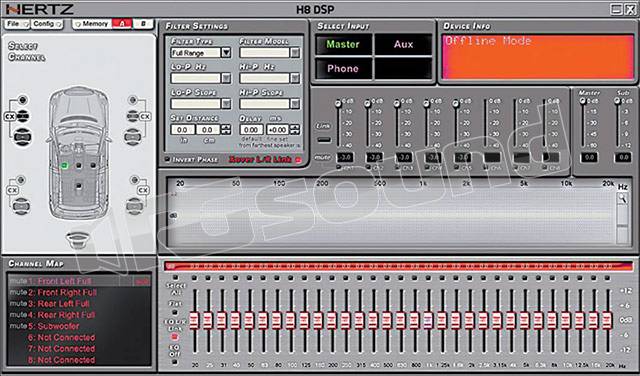Select channel 1: Front Left Full
Viewport: 640px width, 376px height.
click(x=79, y=281)
